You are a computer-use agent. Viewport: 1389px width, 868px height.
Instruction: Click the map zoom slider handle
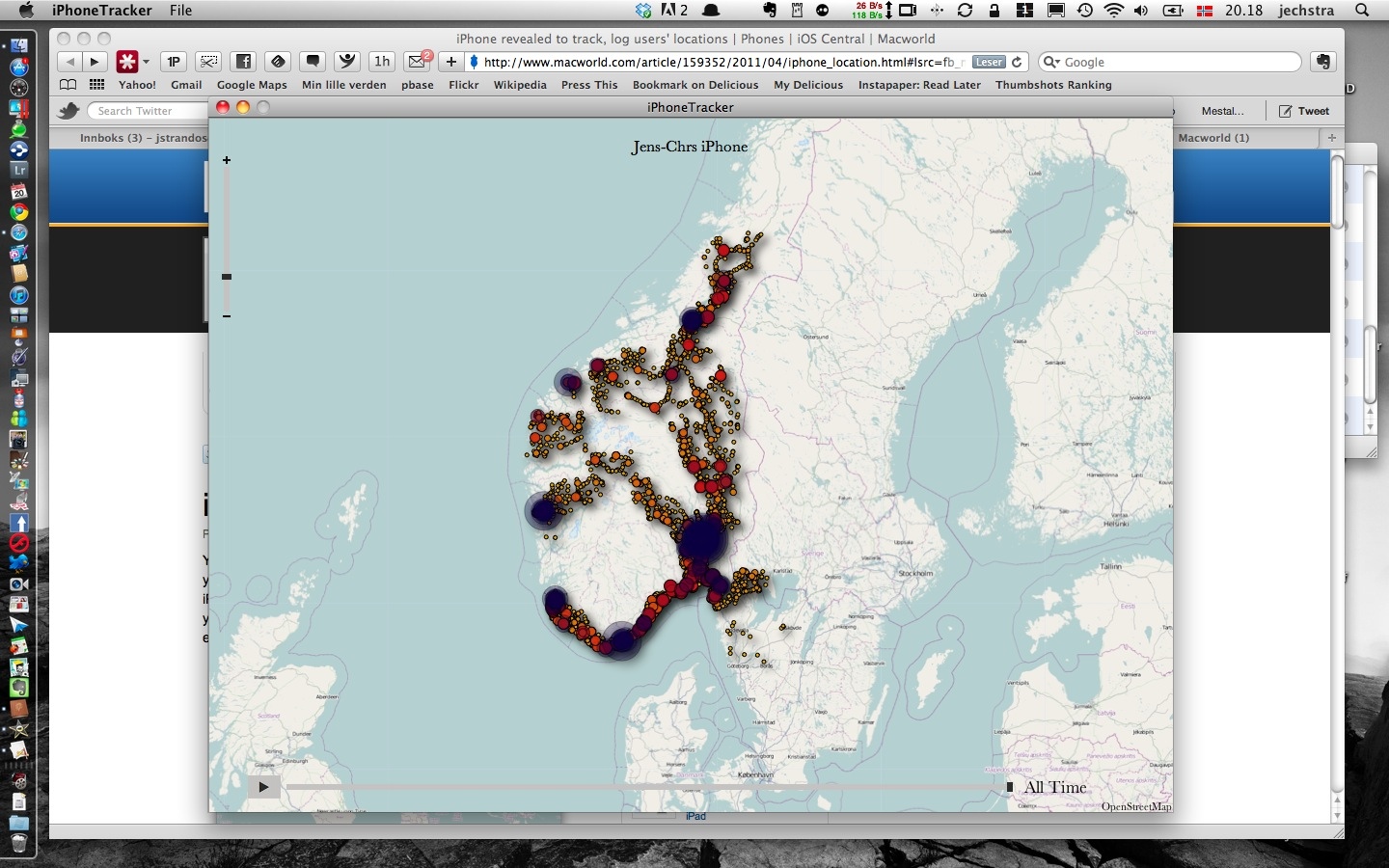pos(227,277)
